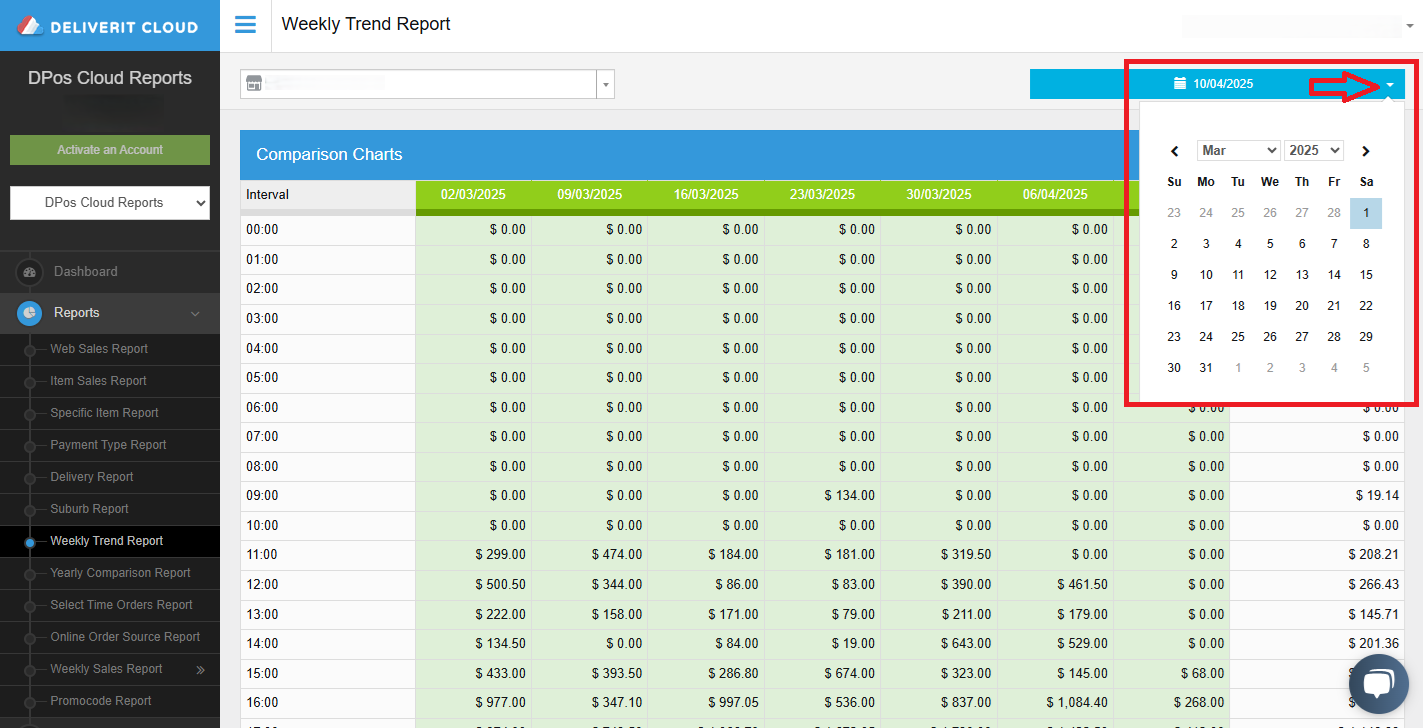
Task: Open Online Order Source Report
Action: (x=125, y=637)
